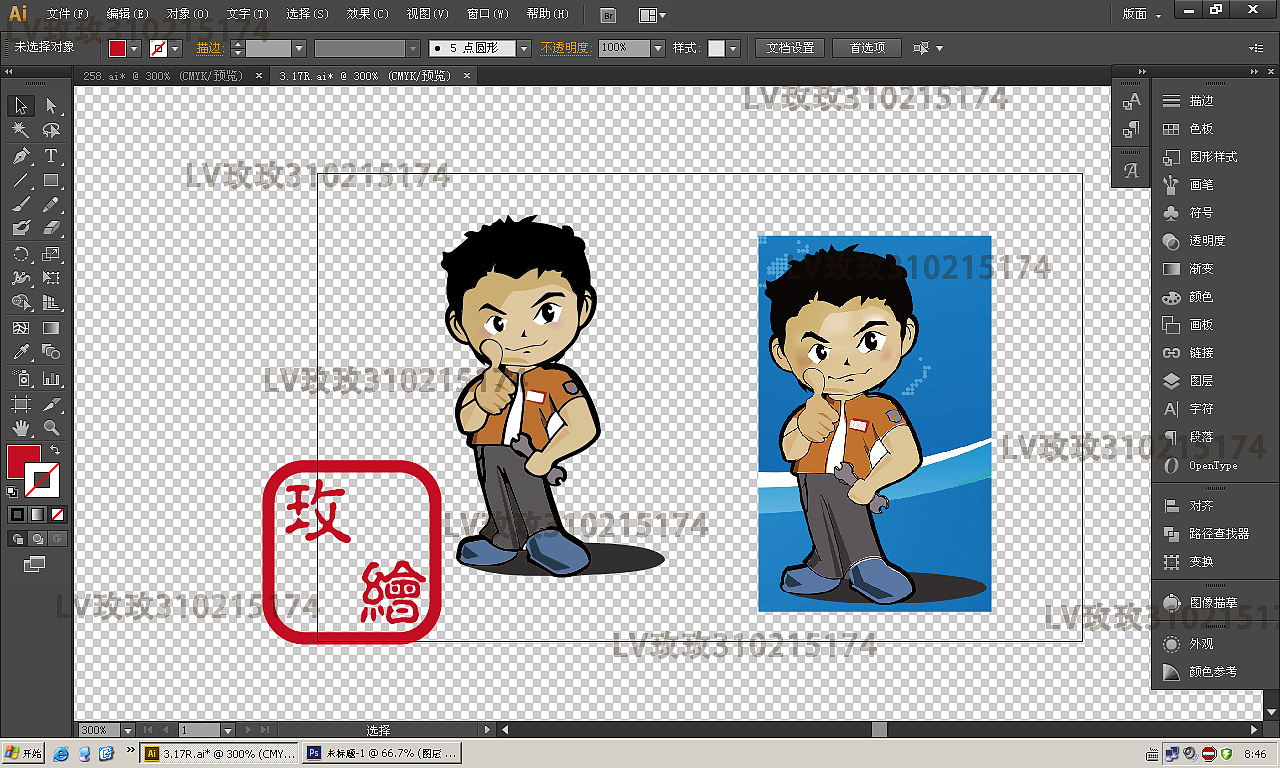Select the Width (warp) tool
Viewport: 1280px width, 768px height.
tap(21, 278)
